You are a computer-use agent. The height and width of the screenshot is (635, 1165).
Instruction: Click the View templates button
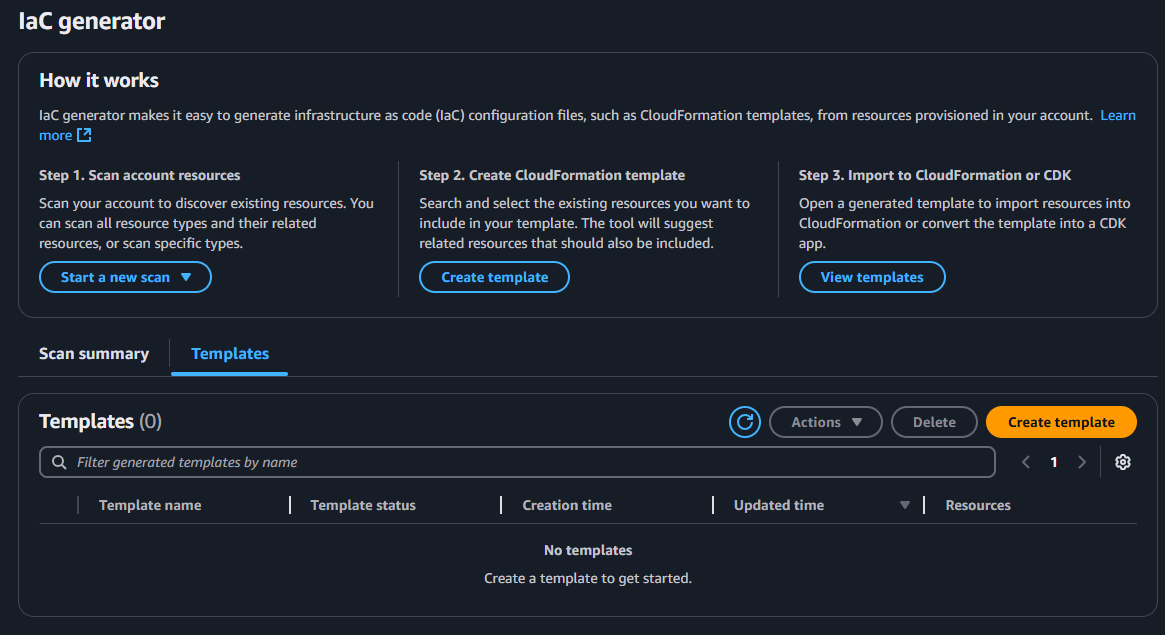click(x=872, y=277)
